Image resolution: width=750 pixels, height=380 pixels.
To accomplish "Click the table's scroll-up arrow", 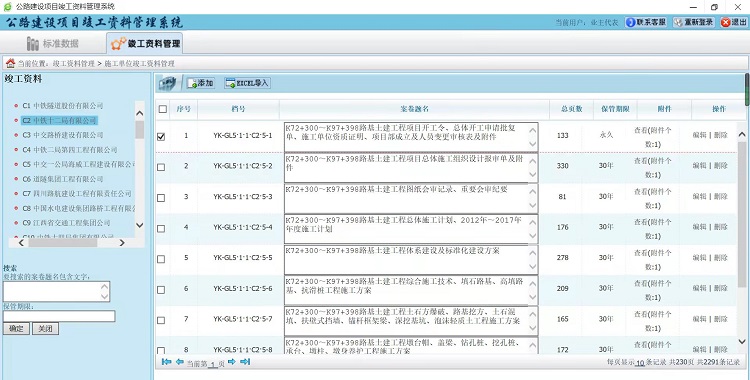I will (741, 134).
